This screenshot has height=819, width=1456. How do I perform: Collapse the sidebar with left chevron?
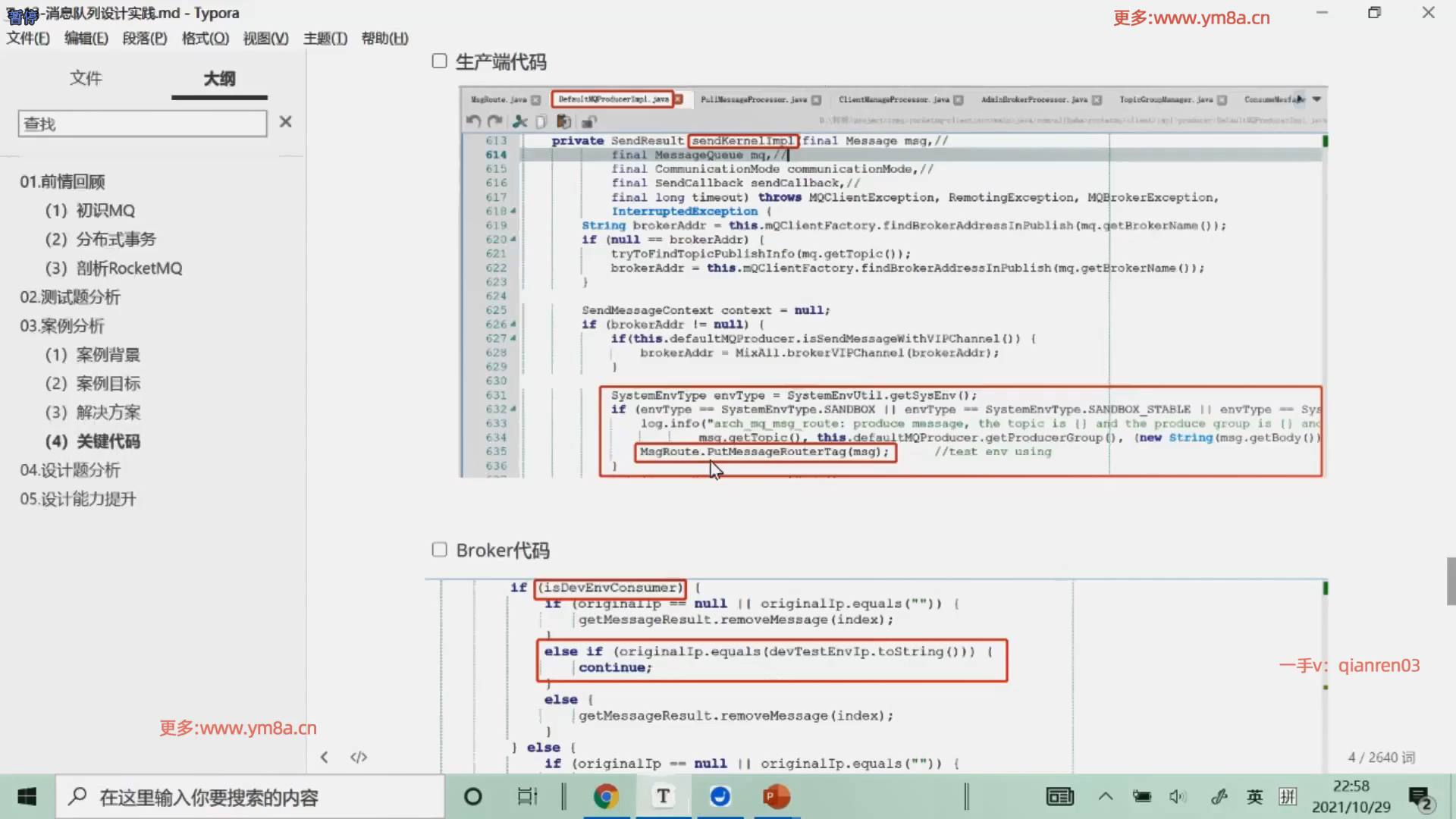[325, 757]
